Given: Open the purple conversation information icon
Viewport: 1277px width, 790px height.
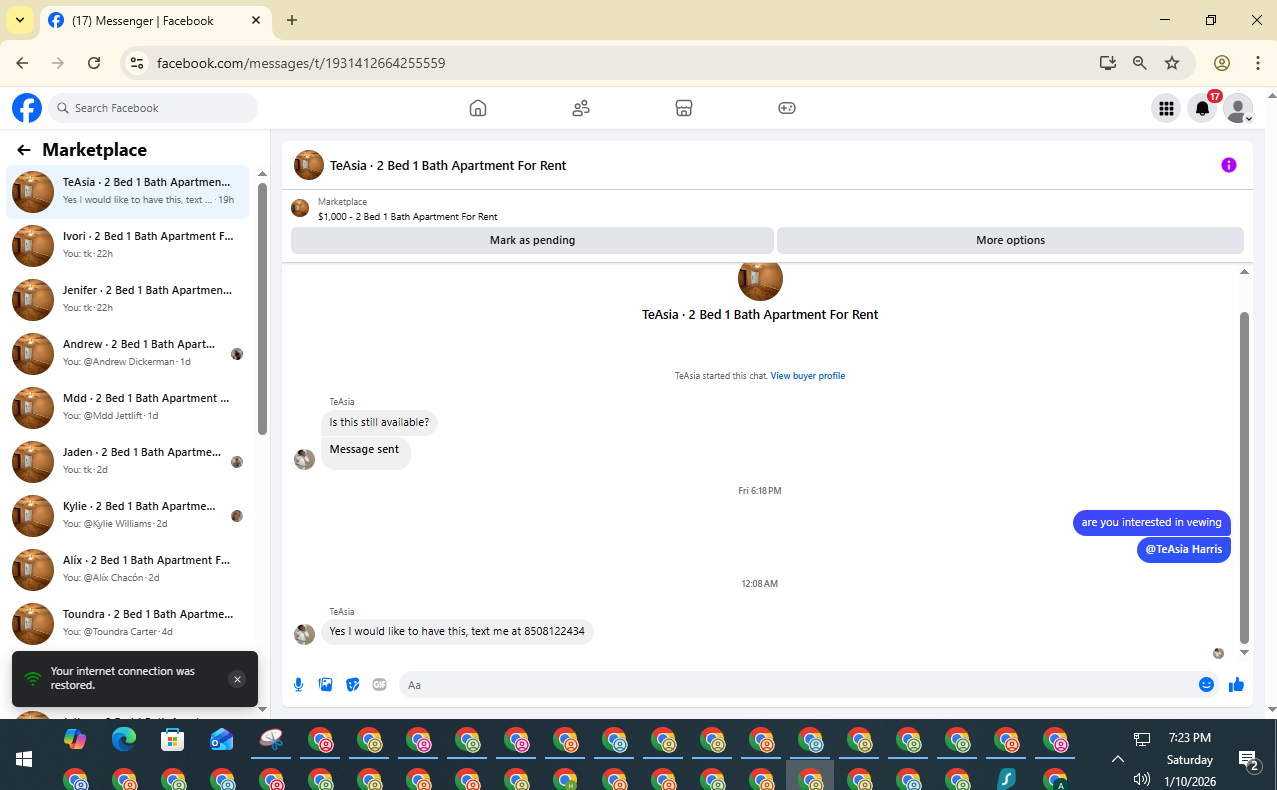Looking at the screenshot, I should click(x=1229, y=165).
